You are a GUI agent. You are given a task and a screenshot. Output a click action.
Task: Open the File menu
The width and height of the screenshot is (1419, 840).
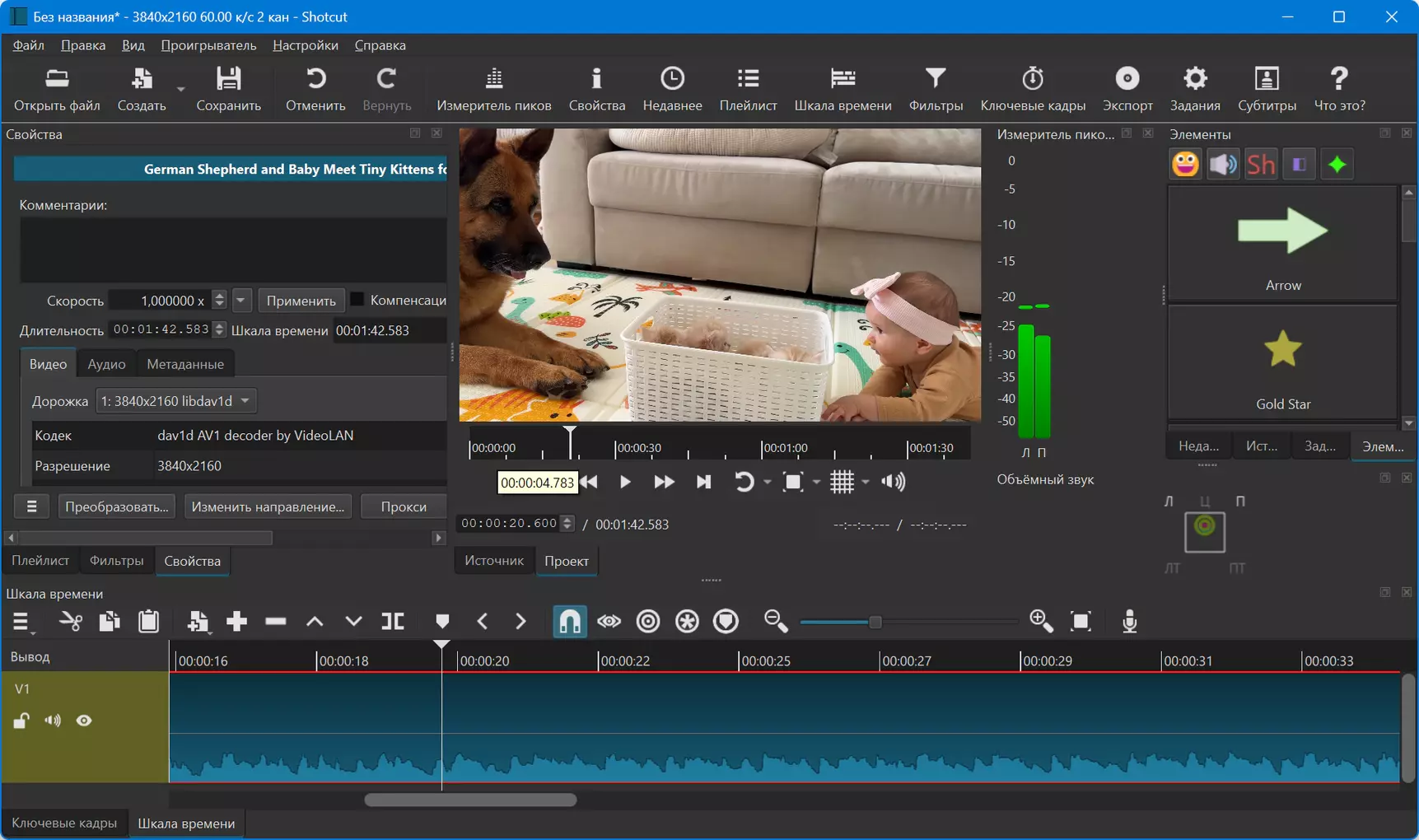click(x=29, y=45)
